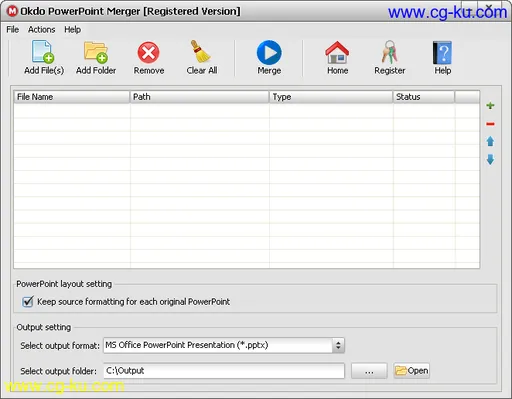The width and height of the screenshot is (512, 399).
Task: Click the Open folder button
Action: pos(411,371)
